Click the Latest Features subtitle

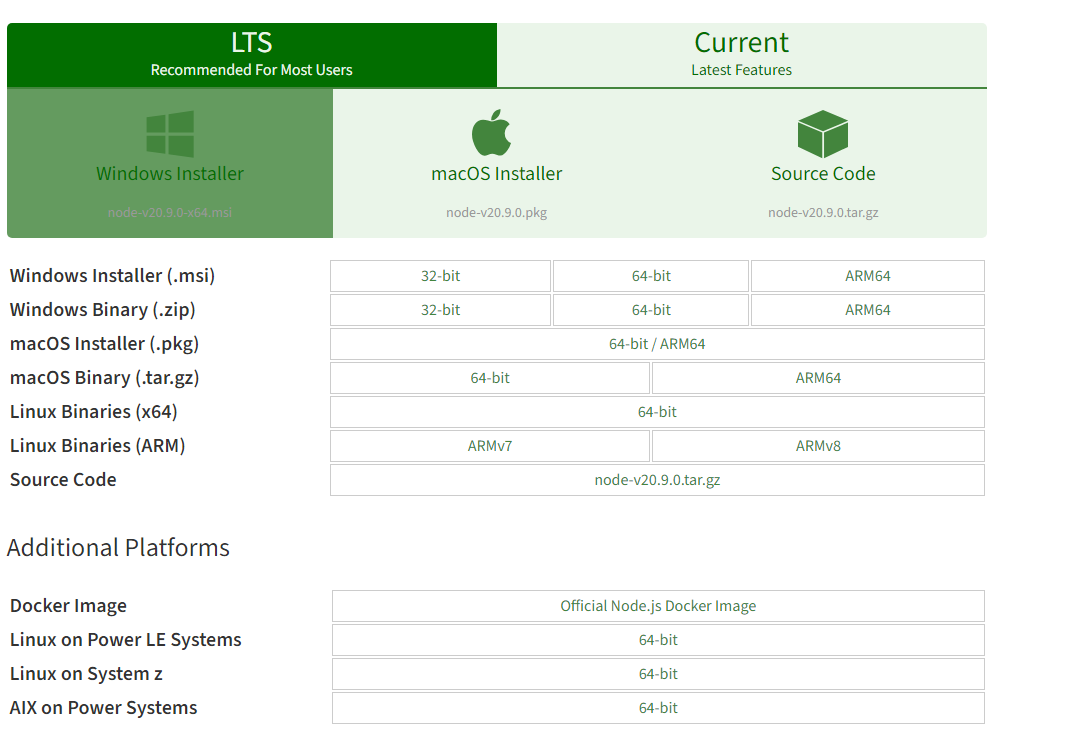click(741, 70)
